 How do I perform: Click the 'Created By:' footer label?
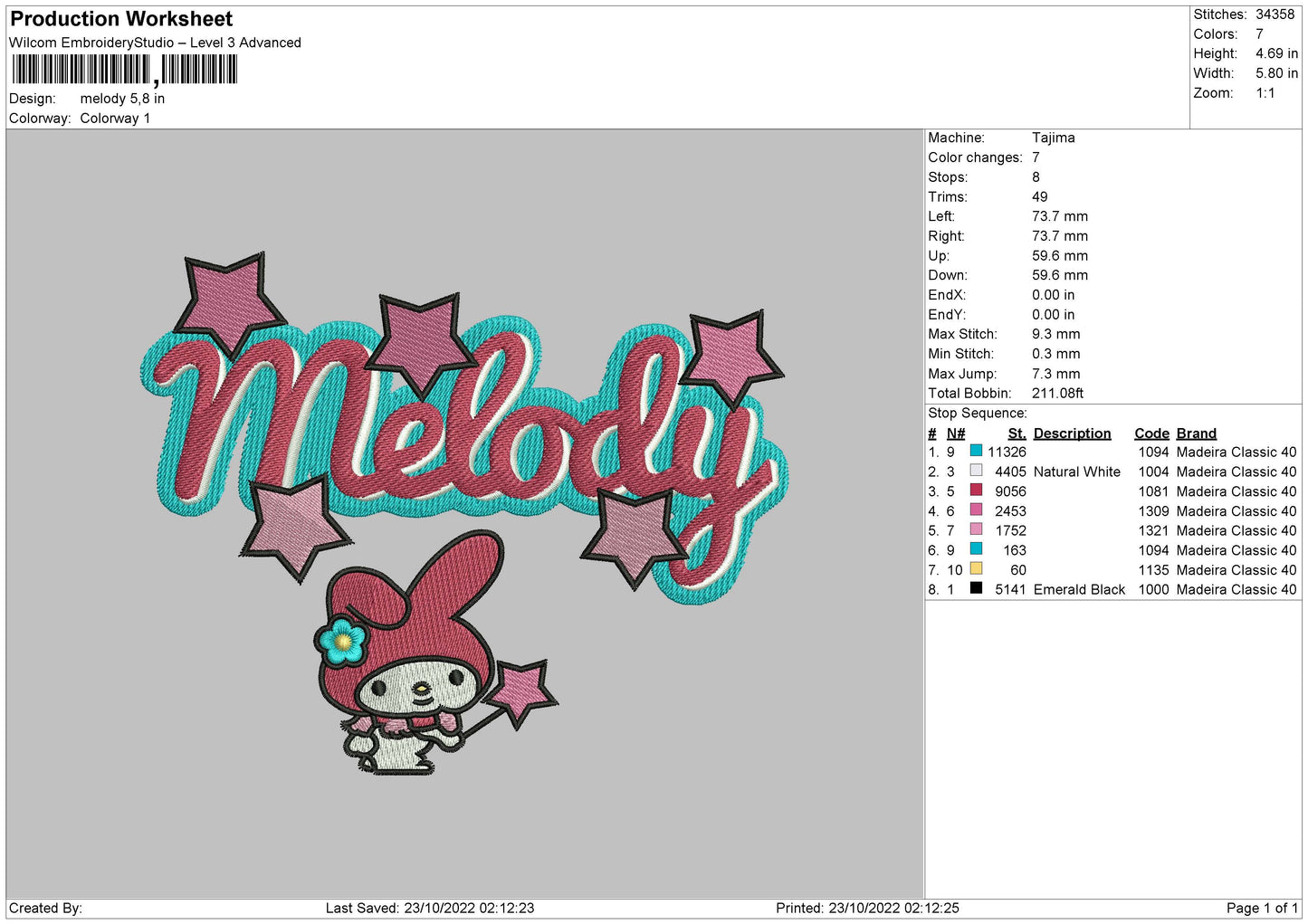45,908
